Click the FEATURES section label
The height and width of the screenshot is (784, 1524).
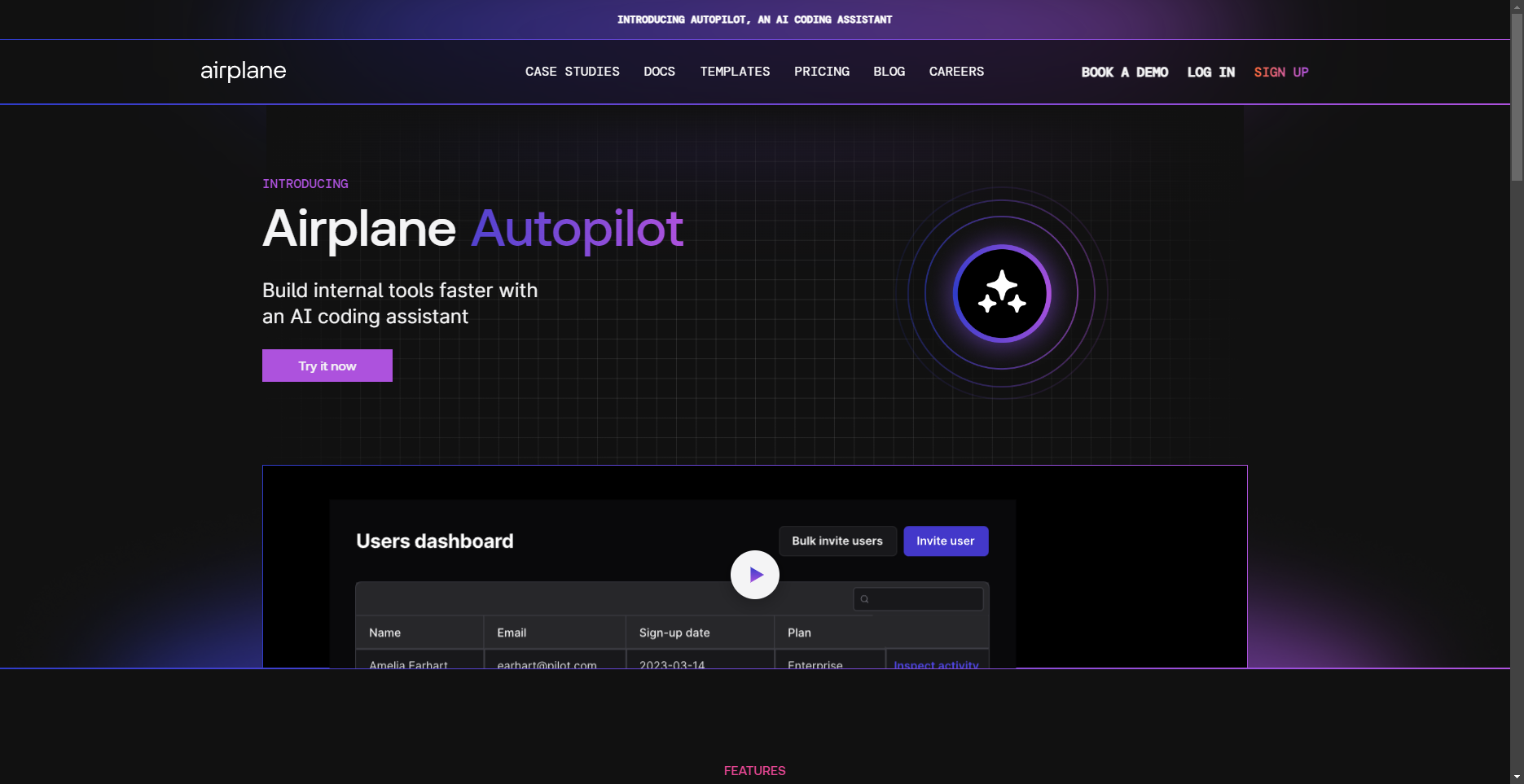coord(755,771)
